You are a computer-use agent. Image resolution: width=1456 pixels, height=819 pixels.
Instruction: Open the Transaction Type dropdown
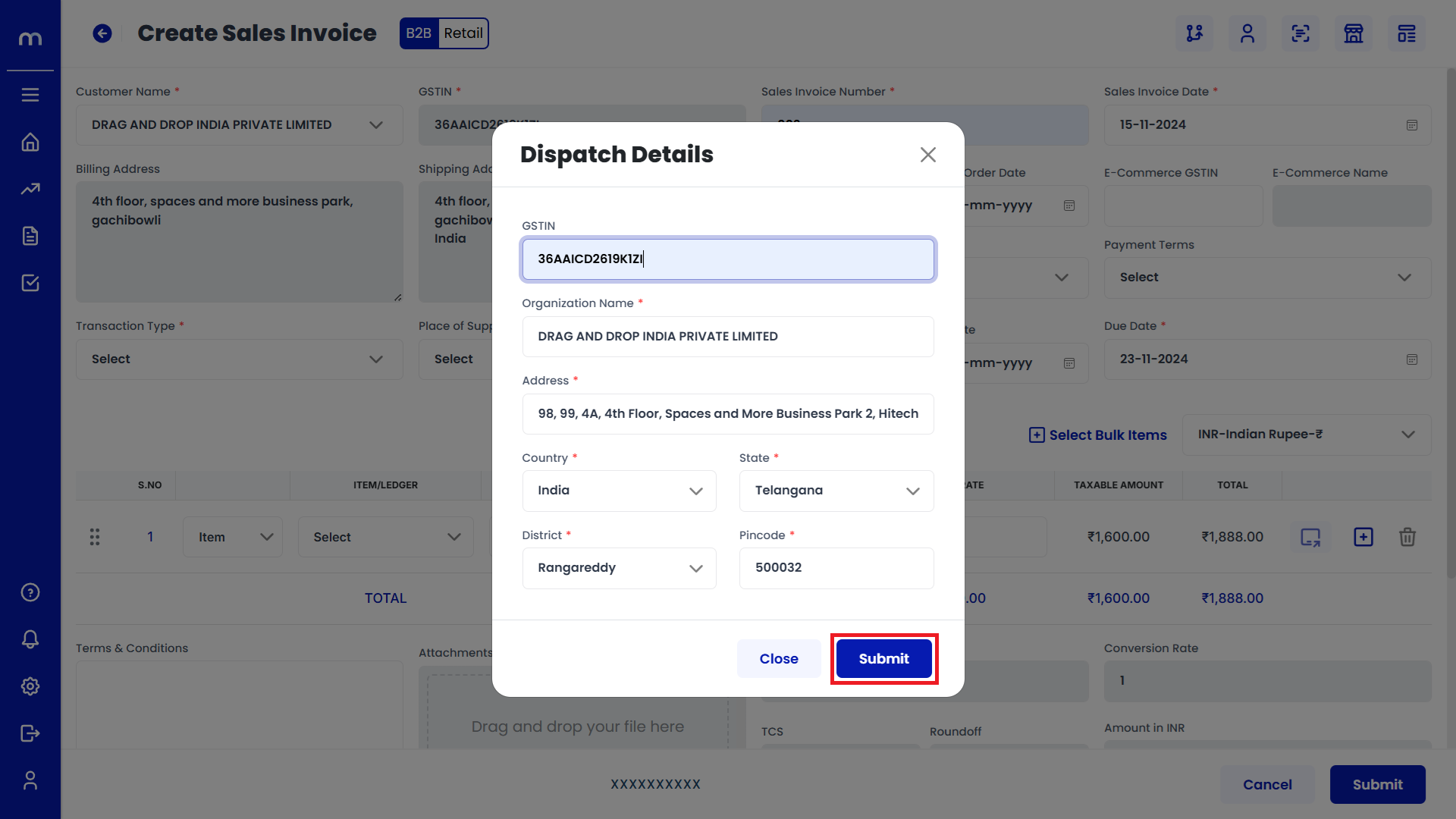(x=240, y=359)
